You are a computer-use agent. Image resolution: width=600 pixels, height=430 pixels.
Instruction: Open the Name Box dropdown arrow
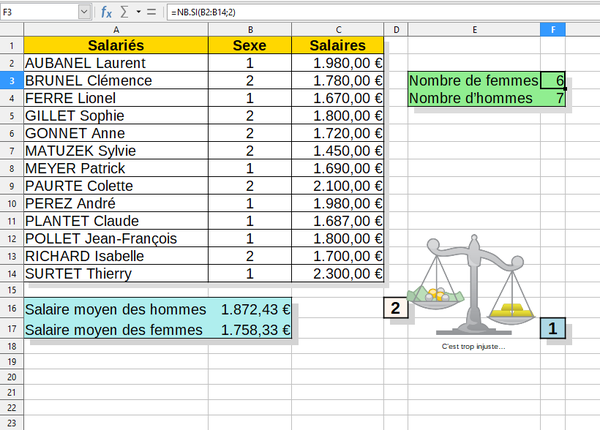point(84,12)
